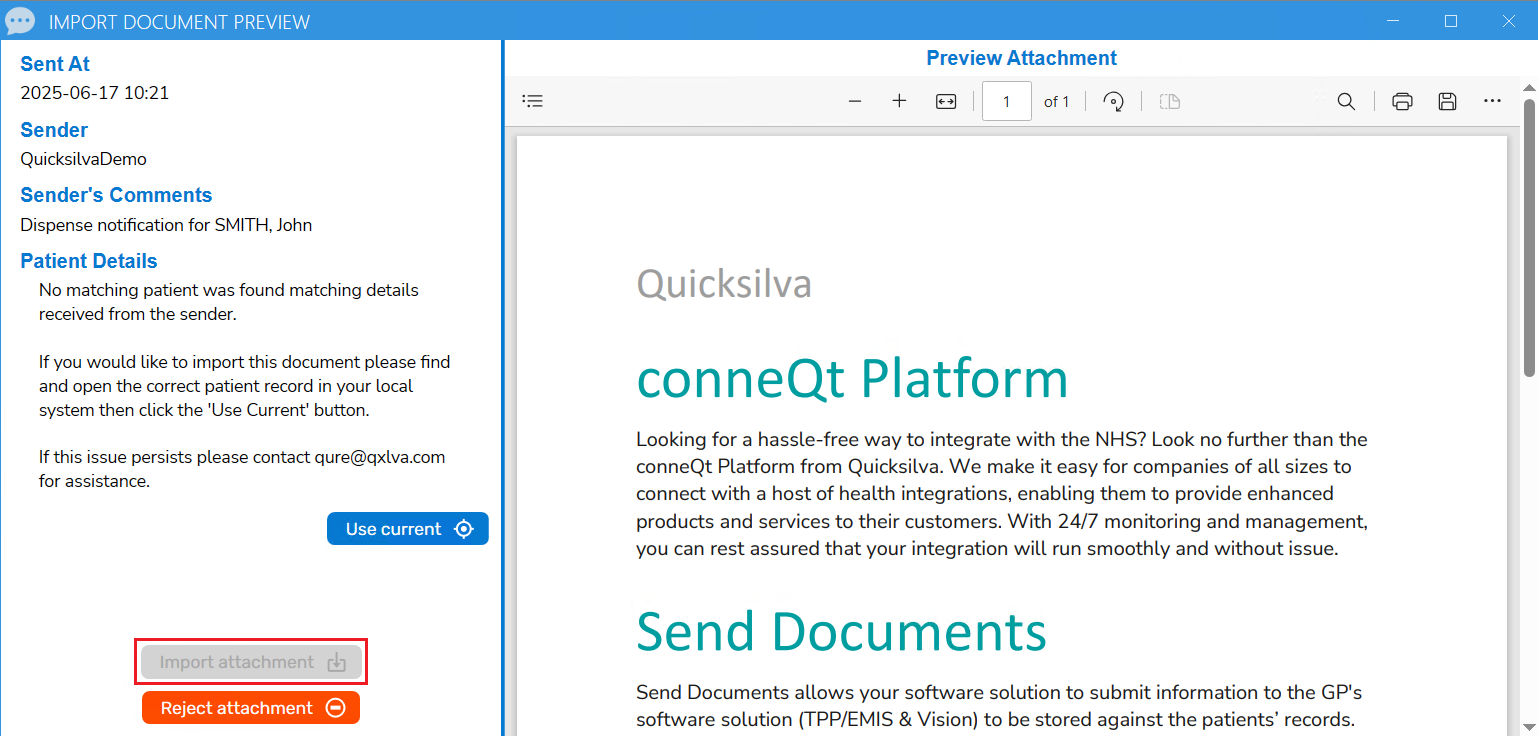Zoom out of the PDF preview
Image resolution: width=1538 pixels, height=753 pixels.
coord(855,101)
